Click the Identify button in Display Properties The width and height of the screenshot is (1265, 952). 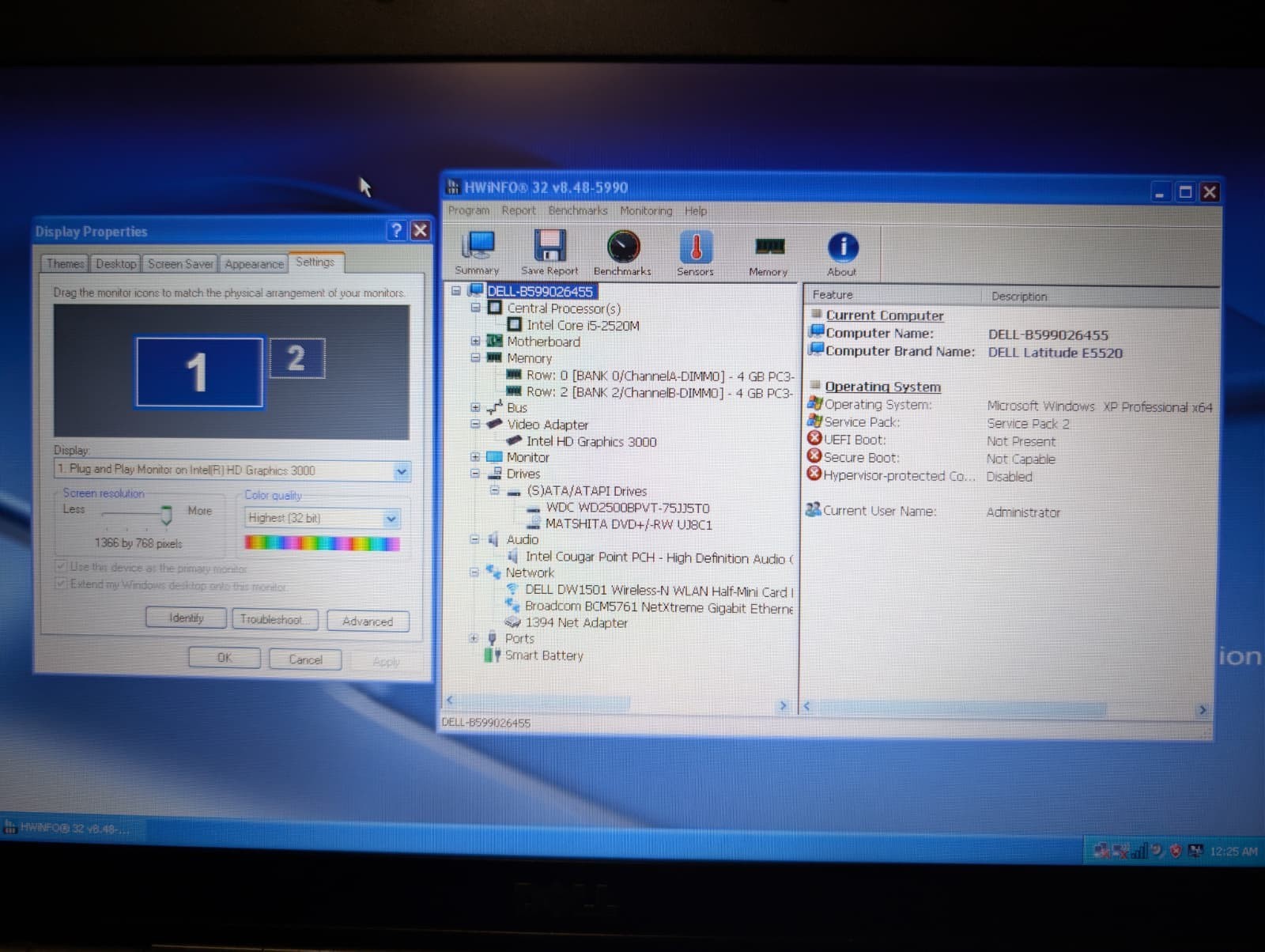click(x=187, y=618)
